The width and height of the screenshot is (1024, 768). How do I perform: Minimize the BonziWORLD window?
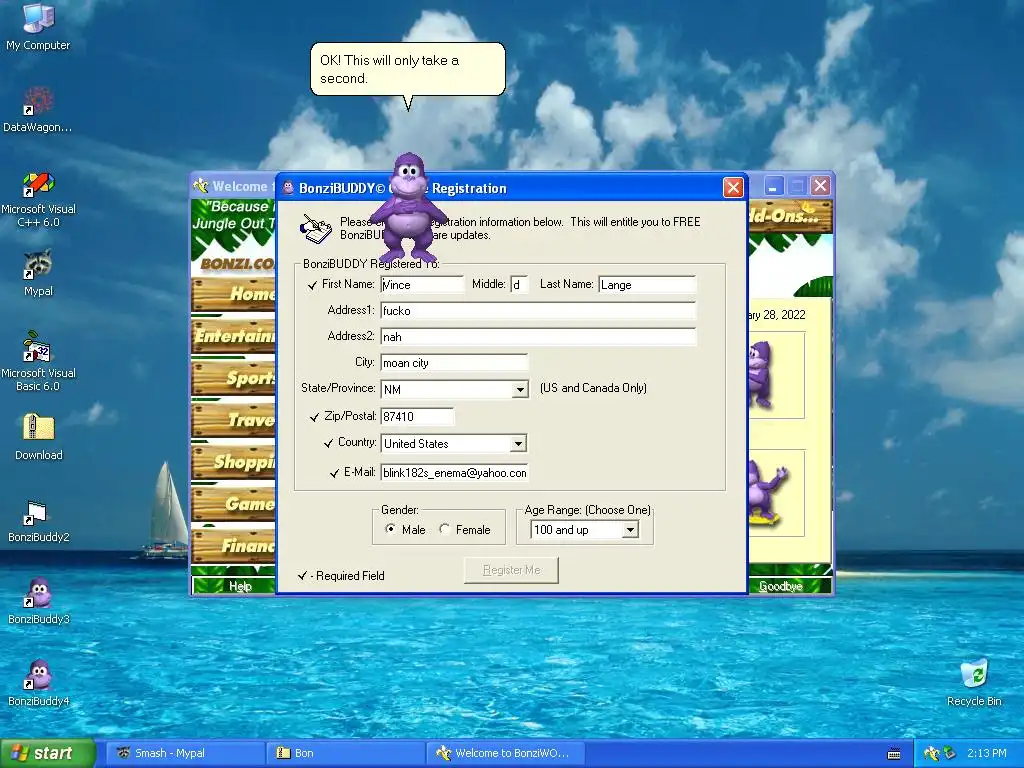(773, 187)
